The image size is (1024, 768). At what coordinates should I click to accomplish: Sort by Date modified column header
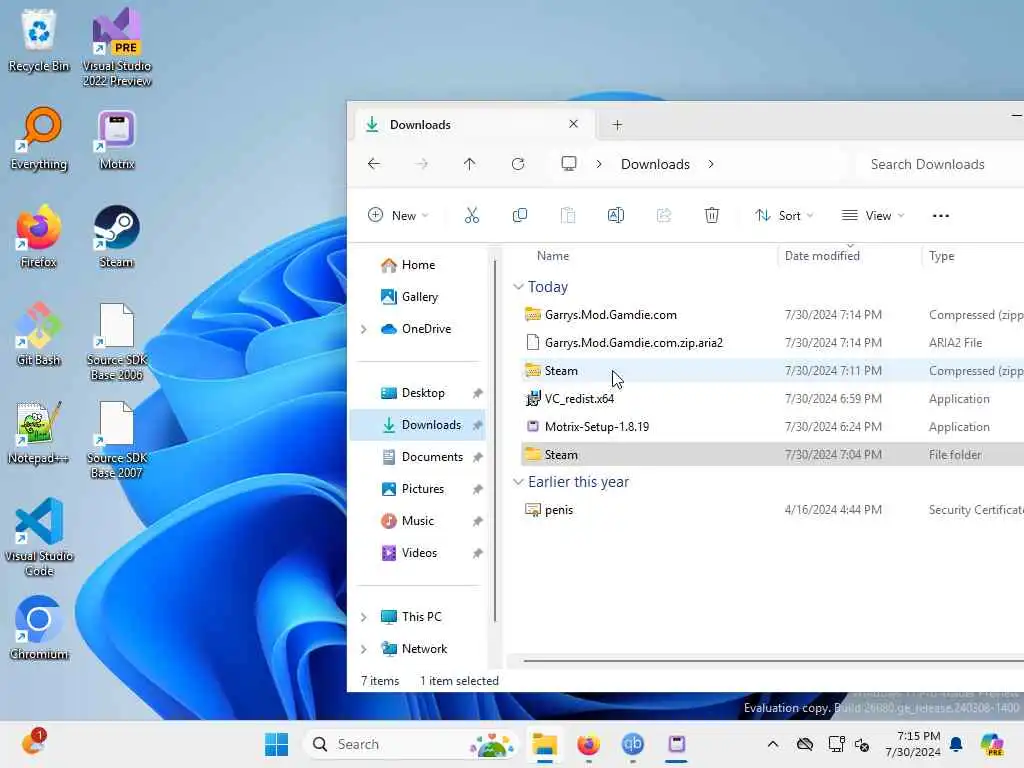pos(822,256)
